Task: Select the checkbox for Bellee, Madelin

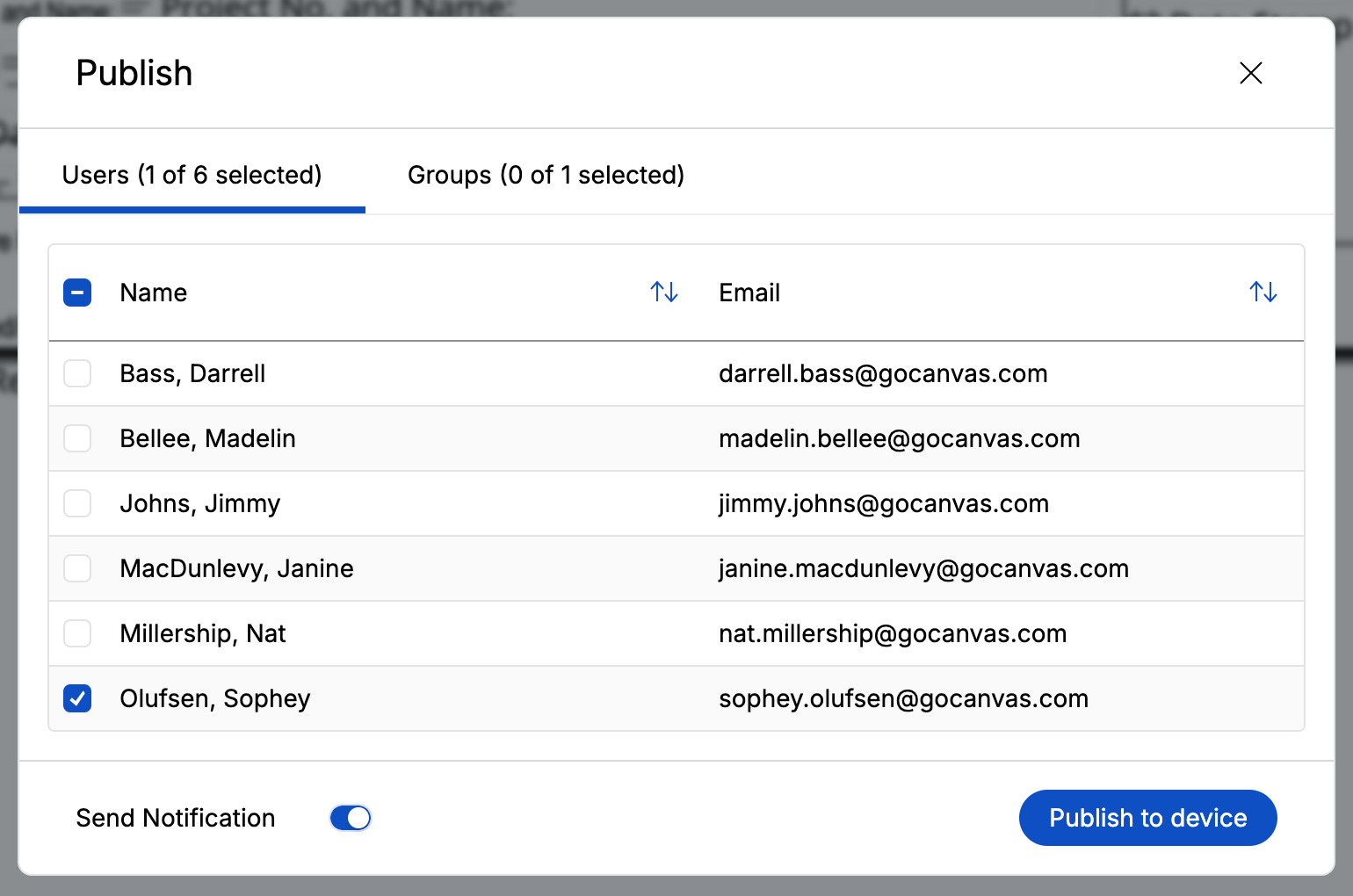Action: coord(77,438)
